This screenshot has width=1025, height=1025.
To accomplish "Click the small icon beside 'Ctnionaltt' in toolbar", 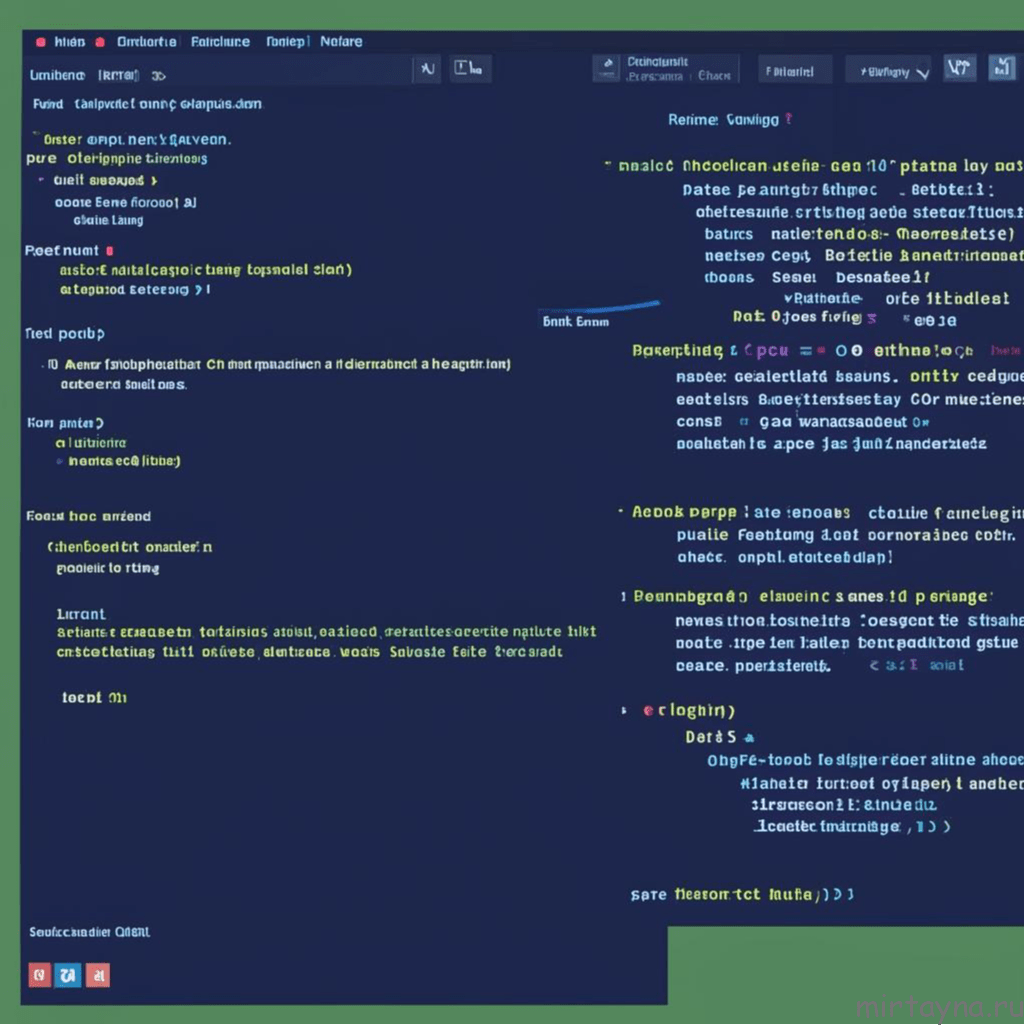I will pos(606,69).
